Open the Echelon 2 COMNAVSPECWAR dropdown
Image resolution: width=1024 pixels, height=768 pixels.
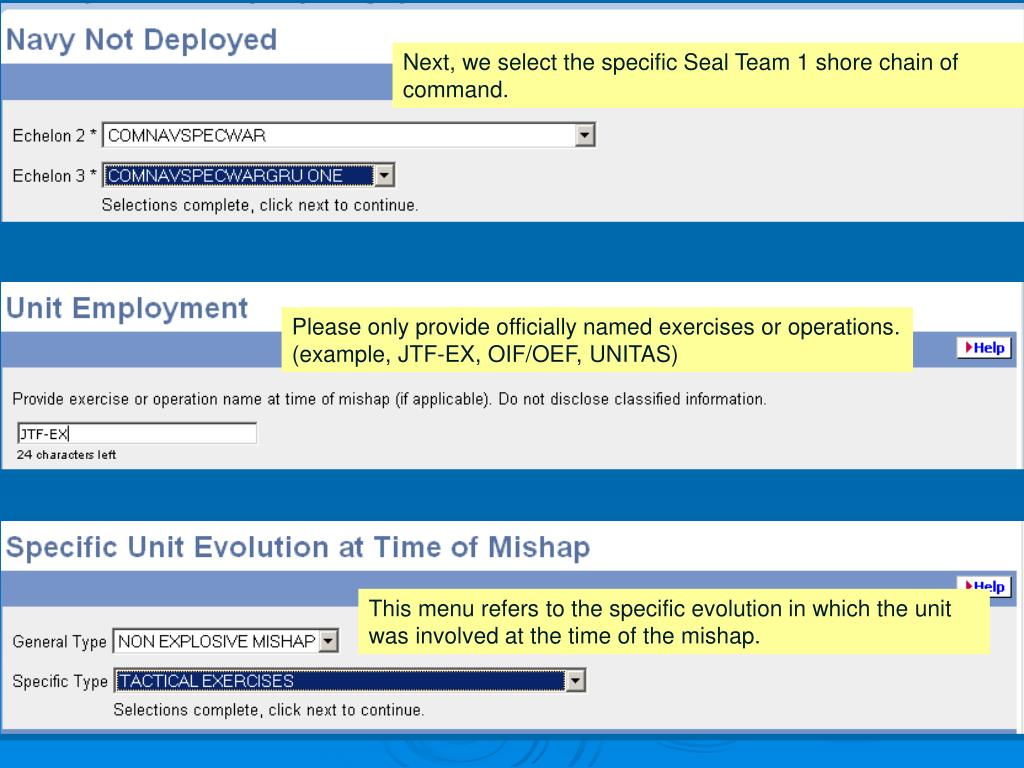[x=349, y=135]
